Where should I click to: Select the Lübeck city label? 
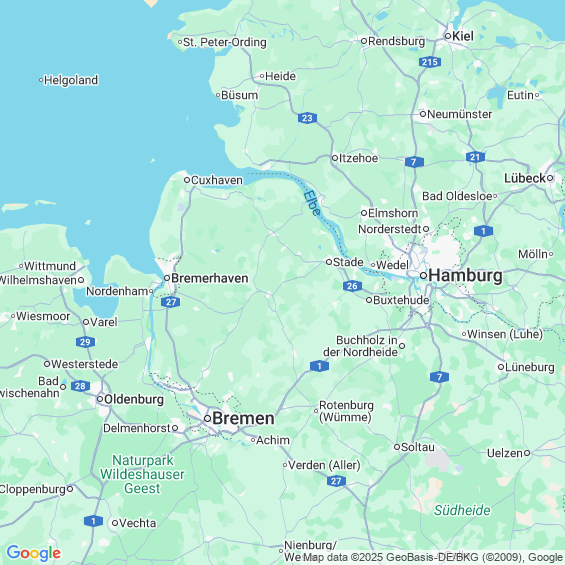(x=525, y=178)
